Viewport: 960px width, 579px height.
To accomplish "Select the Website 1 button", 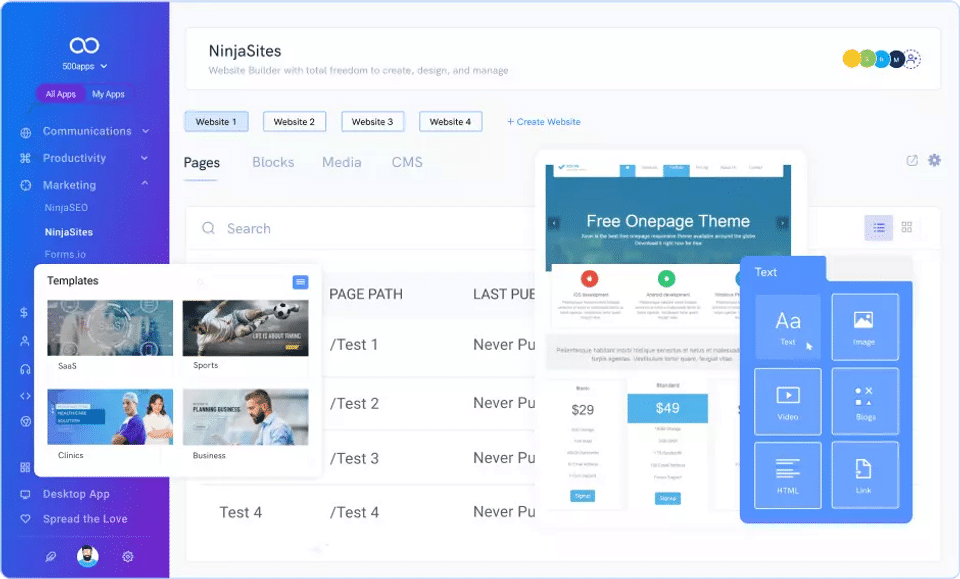I will click(216, 122).
